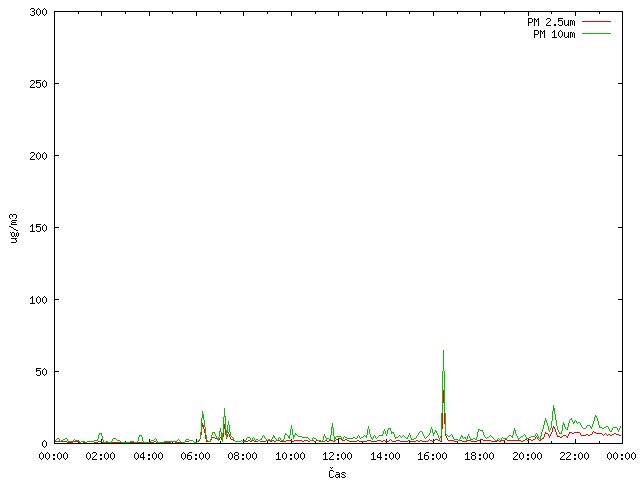Click the 12:00 time label

[x=338, y=456]
